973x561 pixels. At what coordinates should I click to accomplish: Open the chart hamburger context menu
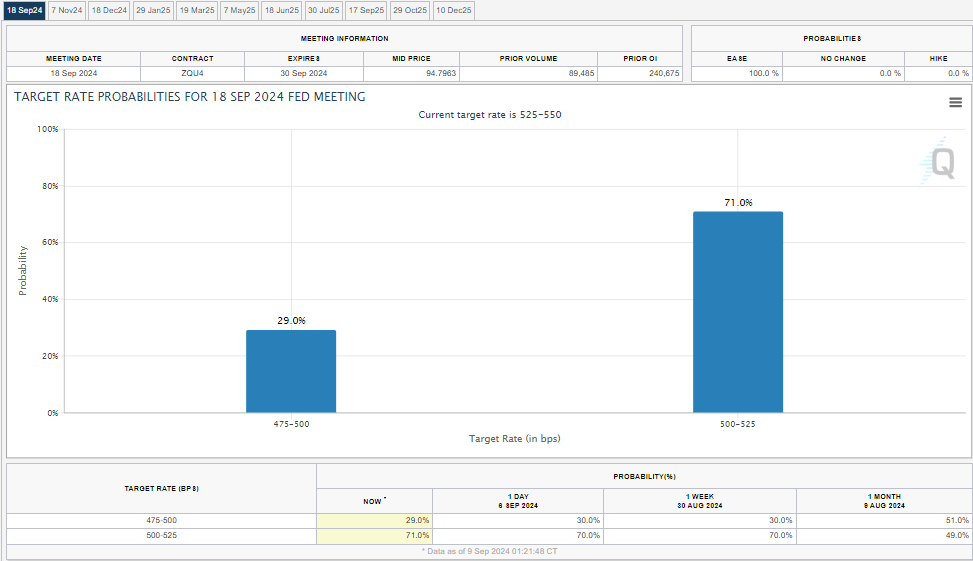pos(955,102)
